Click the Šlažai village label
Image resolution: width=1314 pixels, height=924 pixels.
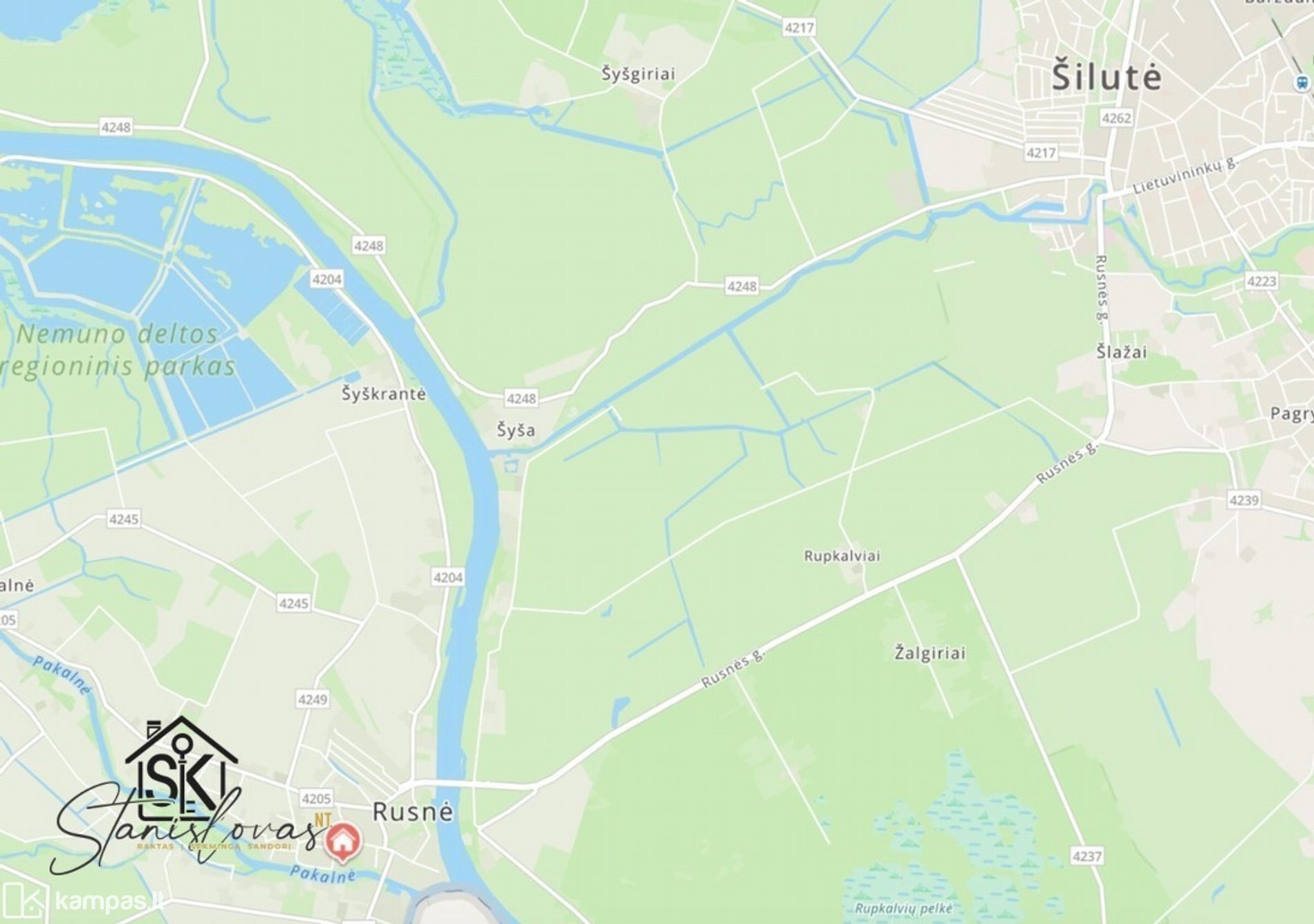tap(1122, 352)
